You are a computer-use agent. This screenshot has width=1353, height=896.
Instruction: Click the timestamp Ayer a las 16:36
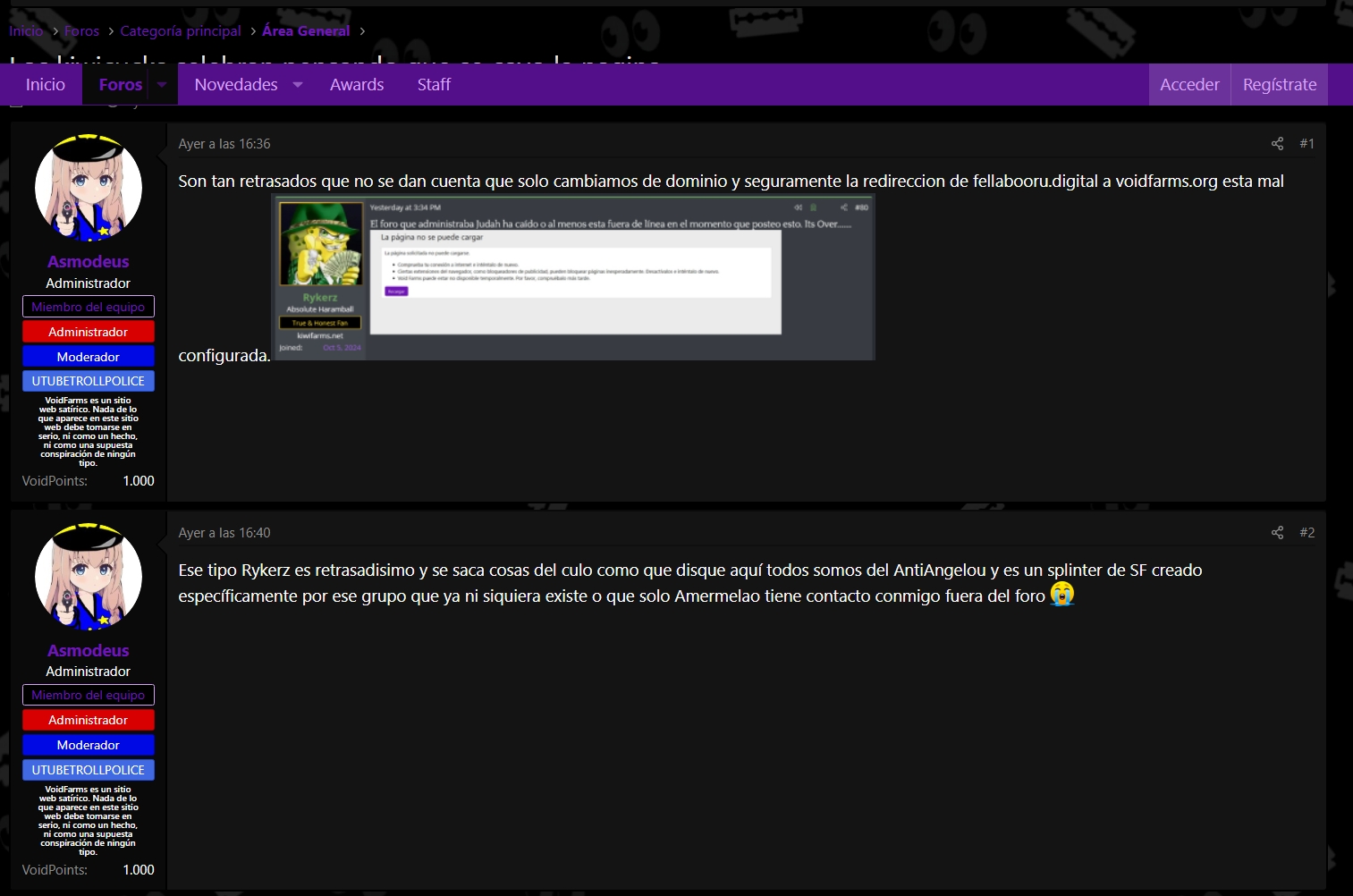(x=224, y=144)
